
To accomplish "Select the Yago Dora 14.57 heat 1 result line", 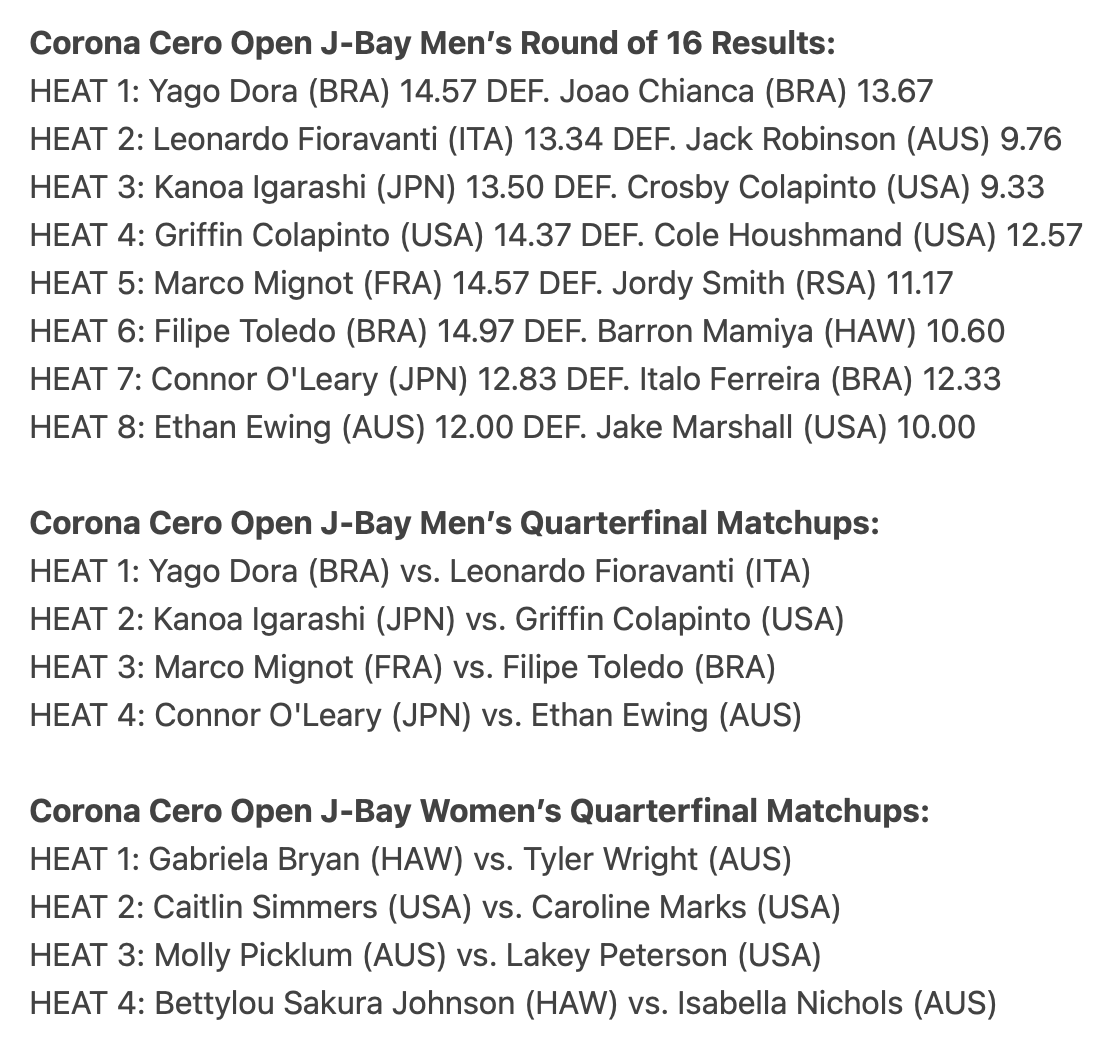I will [x=481, y=92].
